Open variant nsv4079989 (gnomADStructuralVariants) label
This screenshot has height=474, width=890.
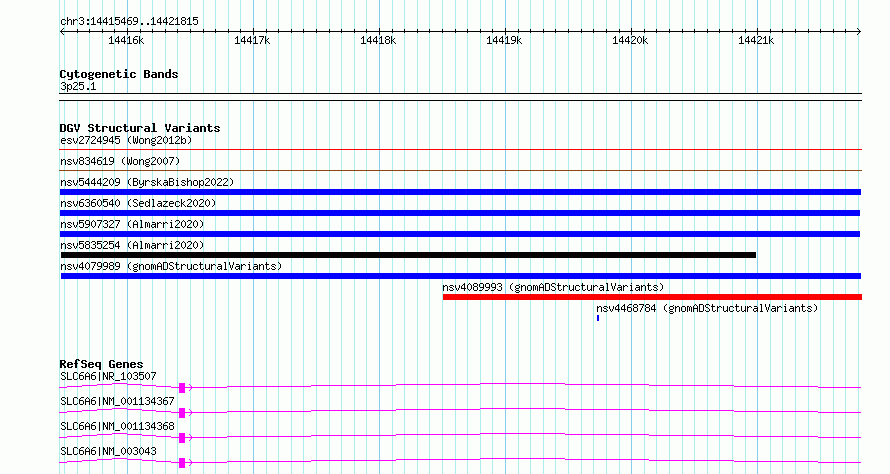(171, 266)
